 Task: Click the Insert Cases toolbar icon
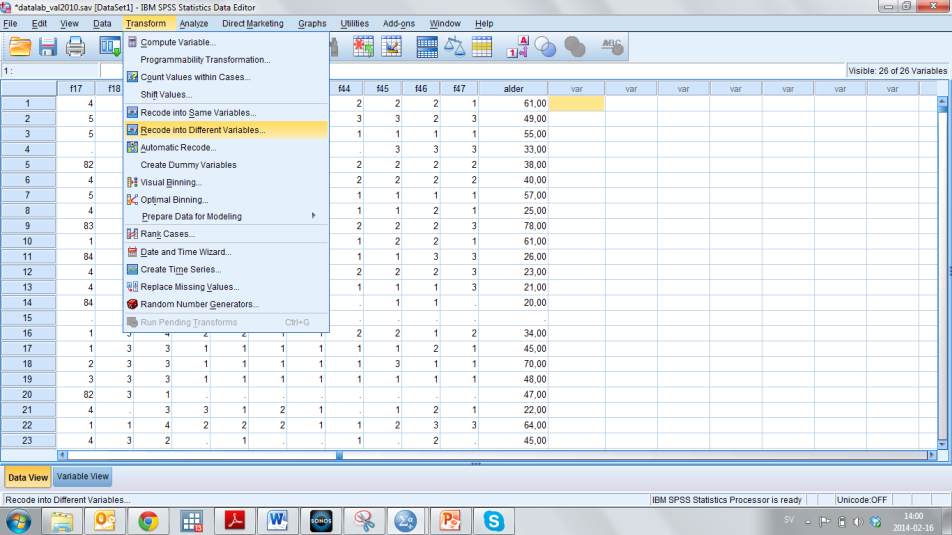pos(363,47)
